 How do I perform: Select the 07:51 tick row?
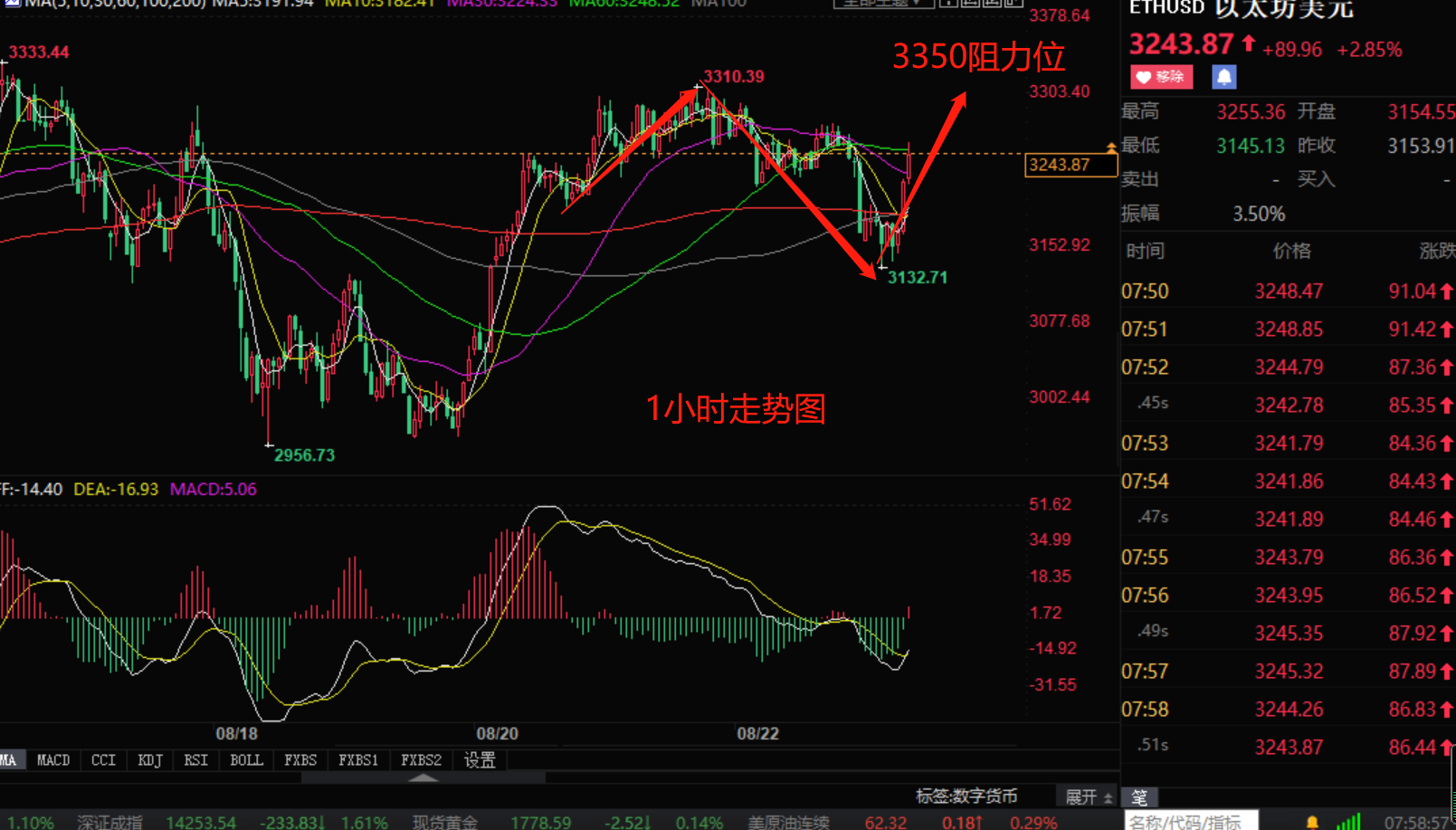(1288, 329)
